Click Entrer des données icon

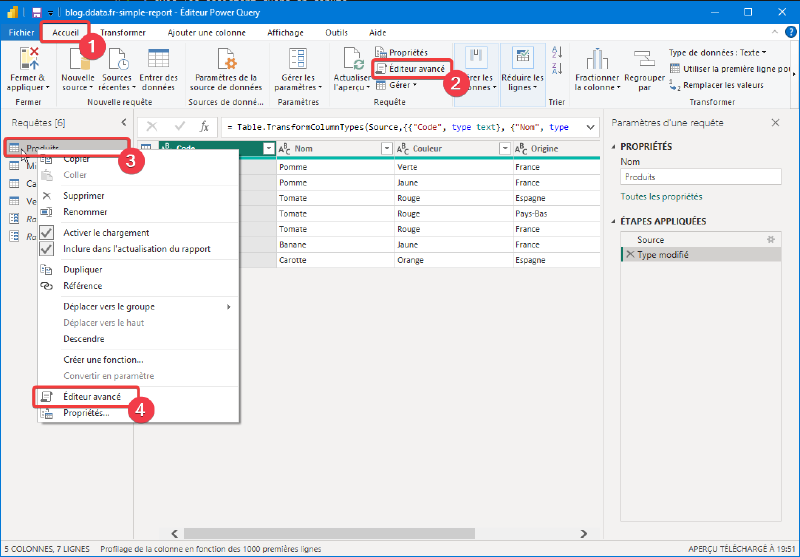tap(158, 59)
